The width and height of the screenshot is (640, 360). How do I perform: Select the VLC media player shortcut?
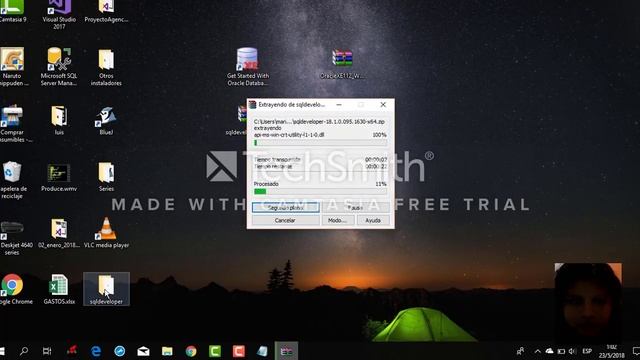pyautogui.click(x=106, y=233)
